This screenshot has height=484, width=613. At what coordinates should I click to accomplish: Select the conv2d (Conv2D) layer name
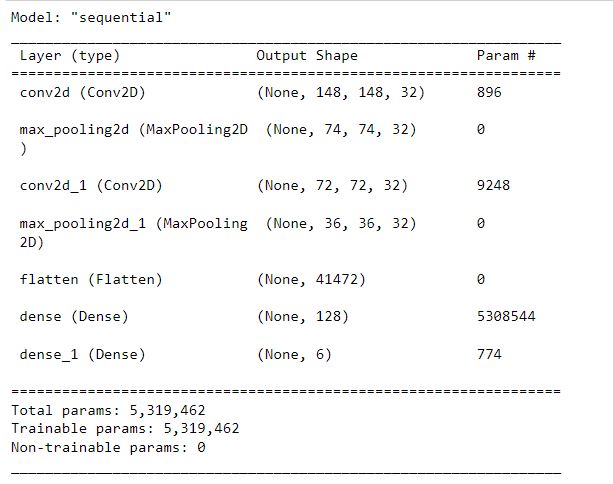[82, 93]
